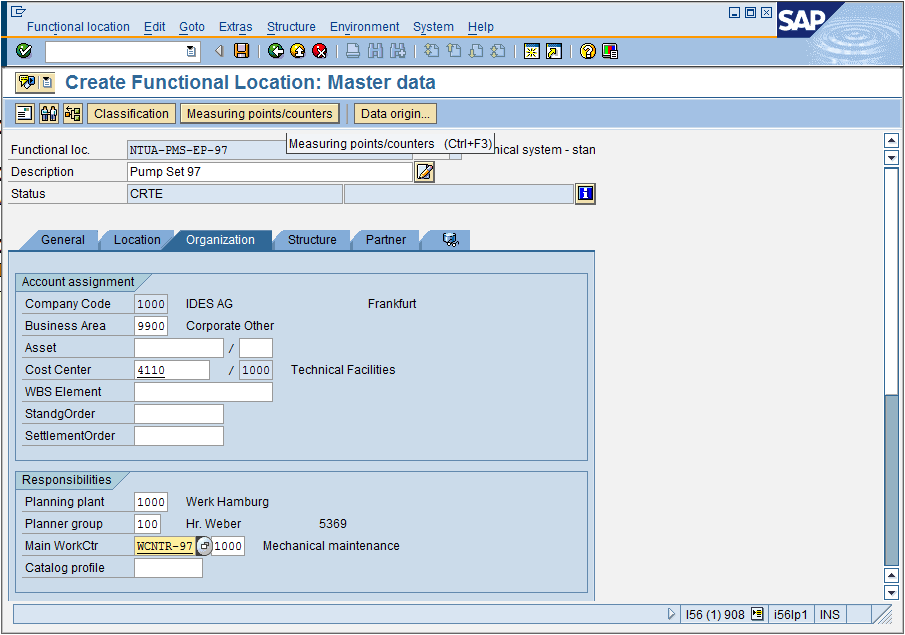Viewport: 905px width, 635px height.
Task: Click the Last Page icon
Action: 498,51
